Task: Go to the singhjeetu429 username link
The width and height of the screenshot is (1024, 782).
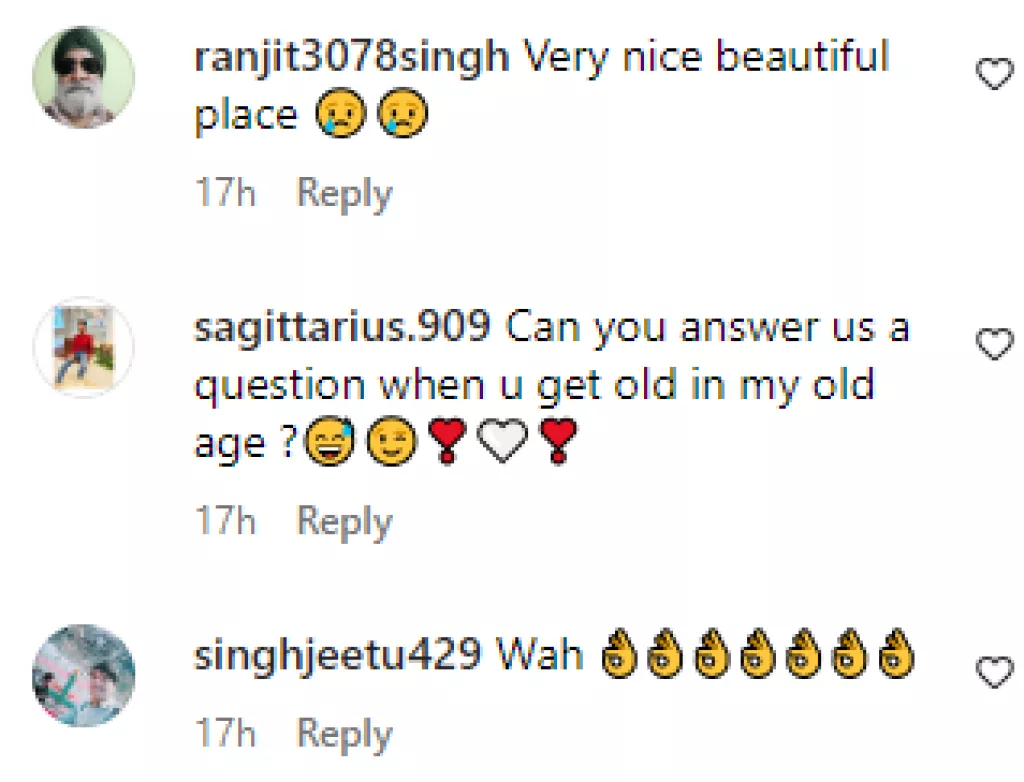Action: coord(337,655)
